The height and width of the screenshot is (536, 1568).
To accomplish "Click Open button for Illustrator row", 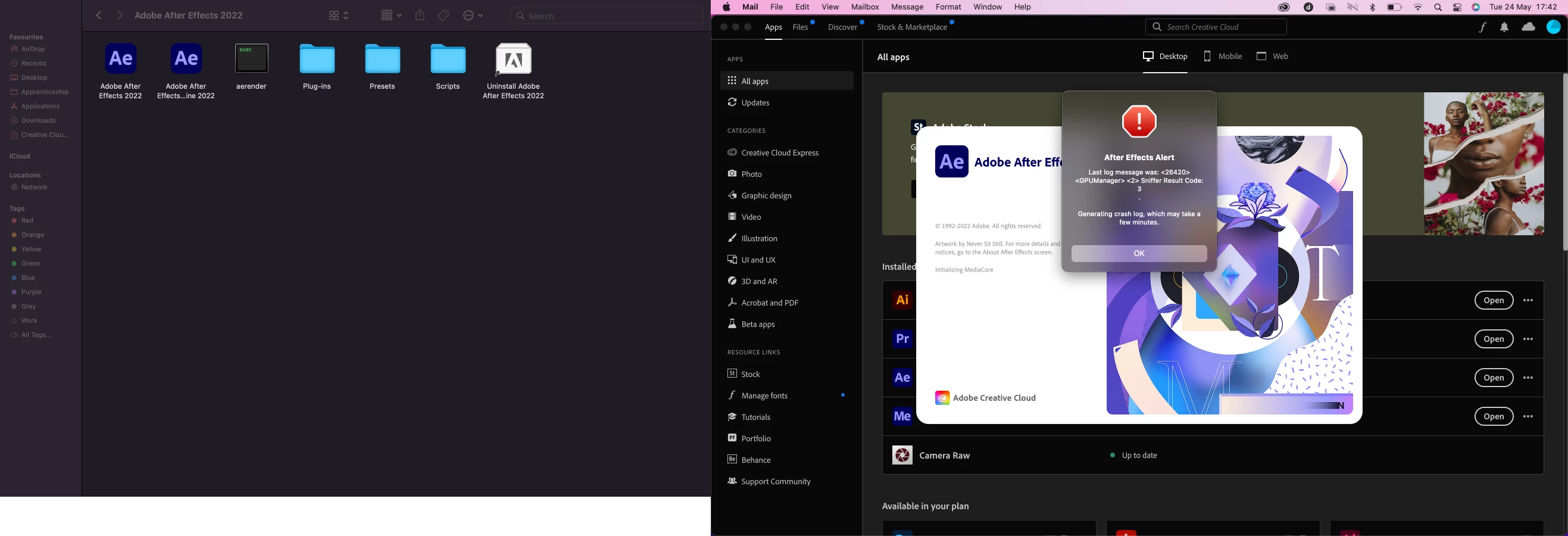I will (1494, 300).
